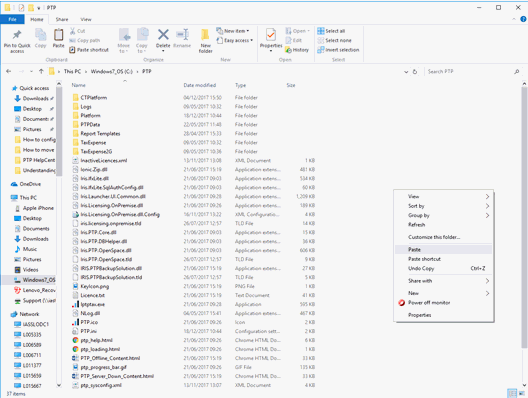Click Select all in ribbon
Screen dimensions: 528x398
[x=331, y=31]
